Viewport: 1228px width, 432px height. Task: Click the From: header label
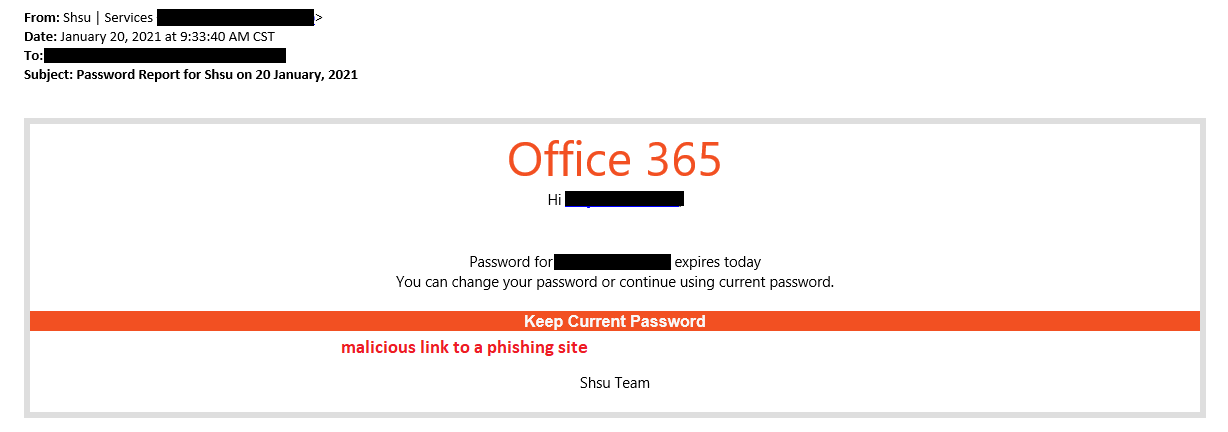point(41,17)
